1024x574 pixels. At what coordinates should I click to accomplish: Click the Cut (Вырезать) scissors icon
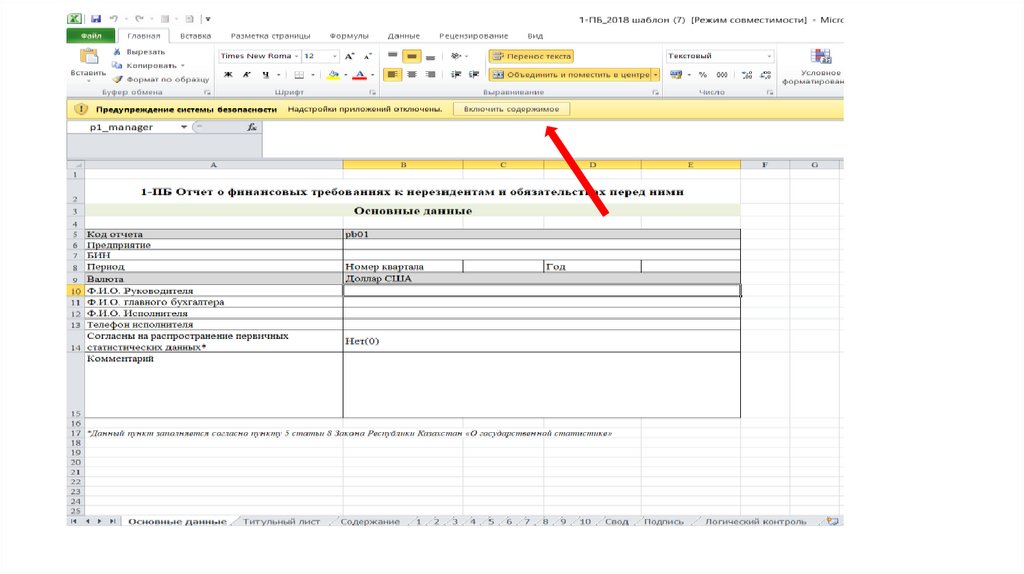(x=118, y=51)
